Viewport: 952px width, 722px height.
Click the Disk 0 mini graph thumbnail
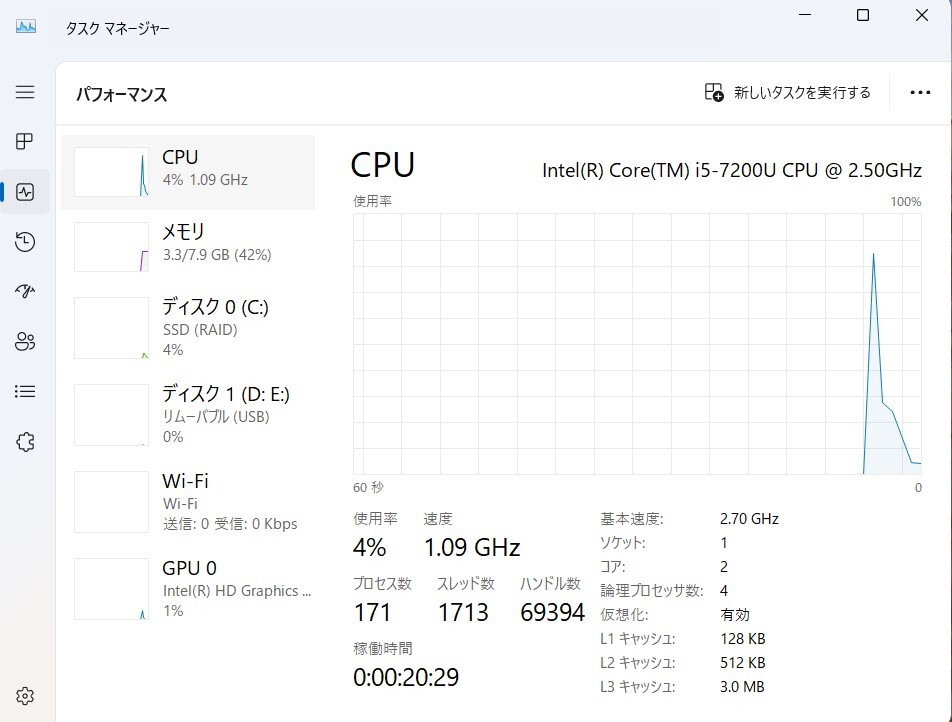[x=112, y=328]
